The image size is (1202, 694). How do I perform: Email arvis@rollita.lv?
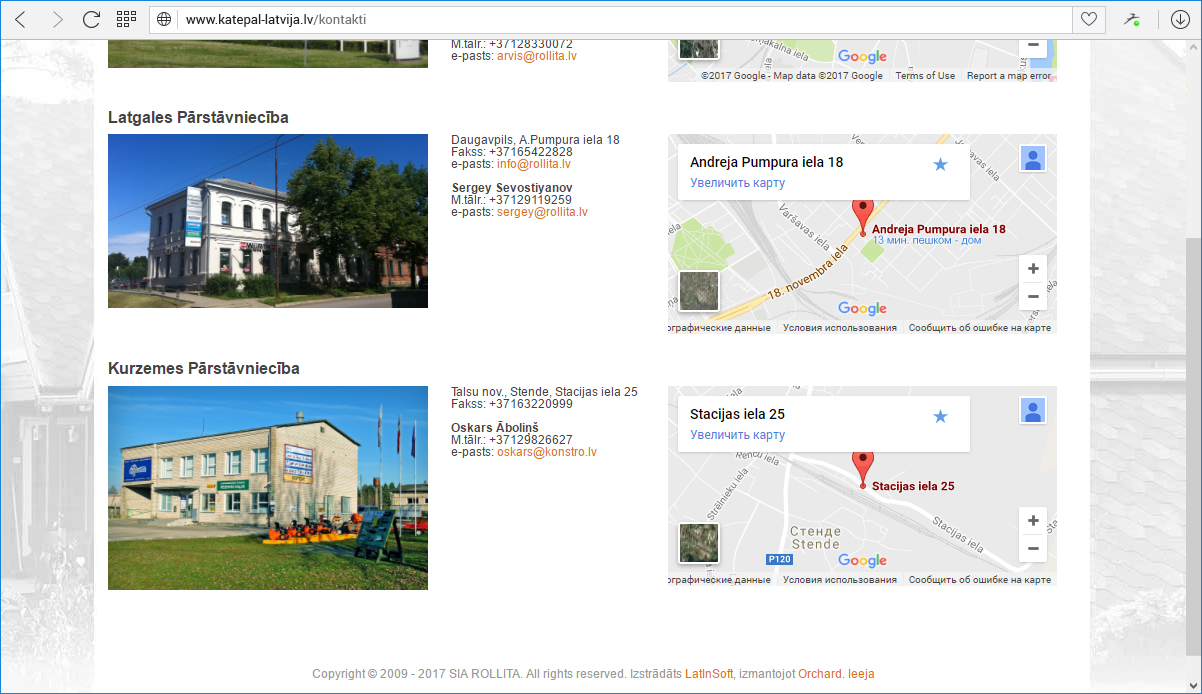coord(537,56)
